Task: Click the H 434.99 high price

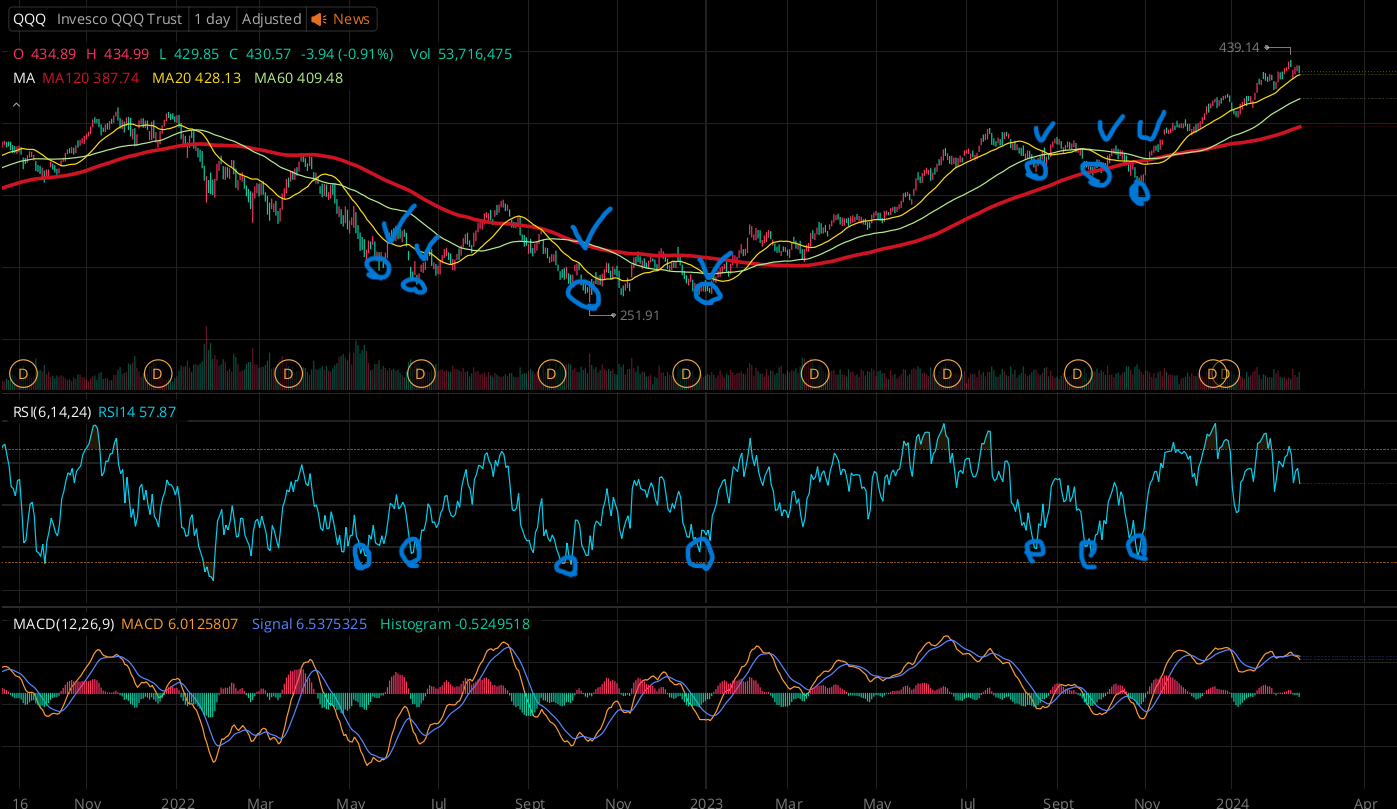Action: point(117,54)
